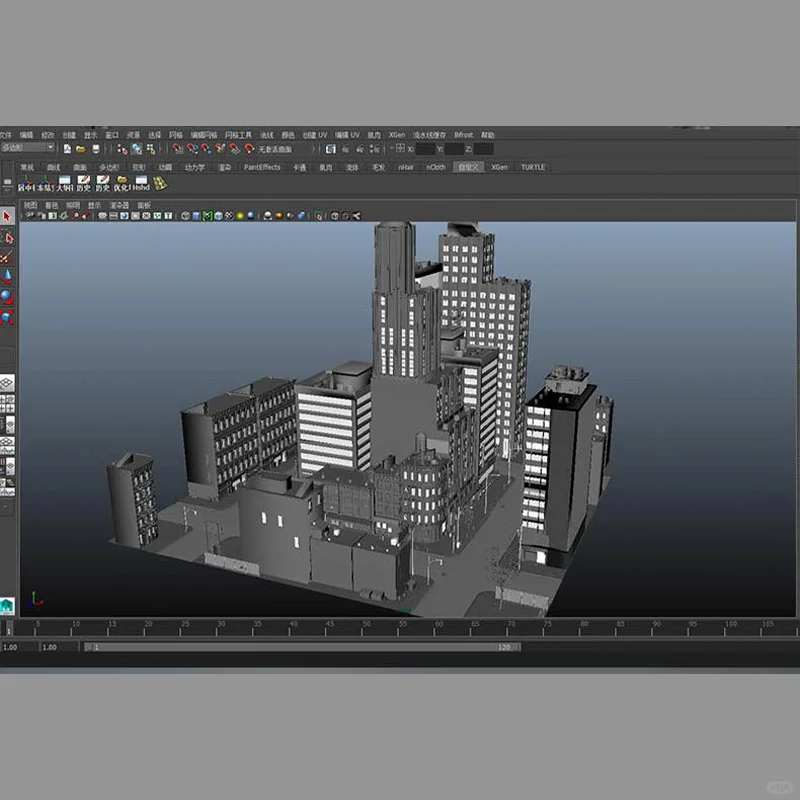
Task: Pick the Rotate tool sphere icon
Action: [7, 297]
